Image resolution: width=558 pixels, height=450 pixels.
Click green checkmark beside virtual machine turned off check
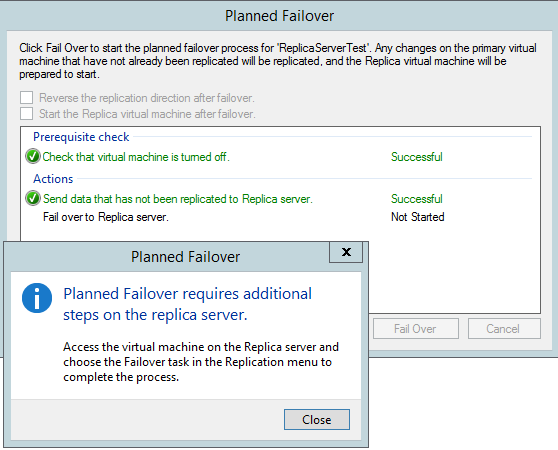click(33, 157)
